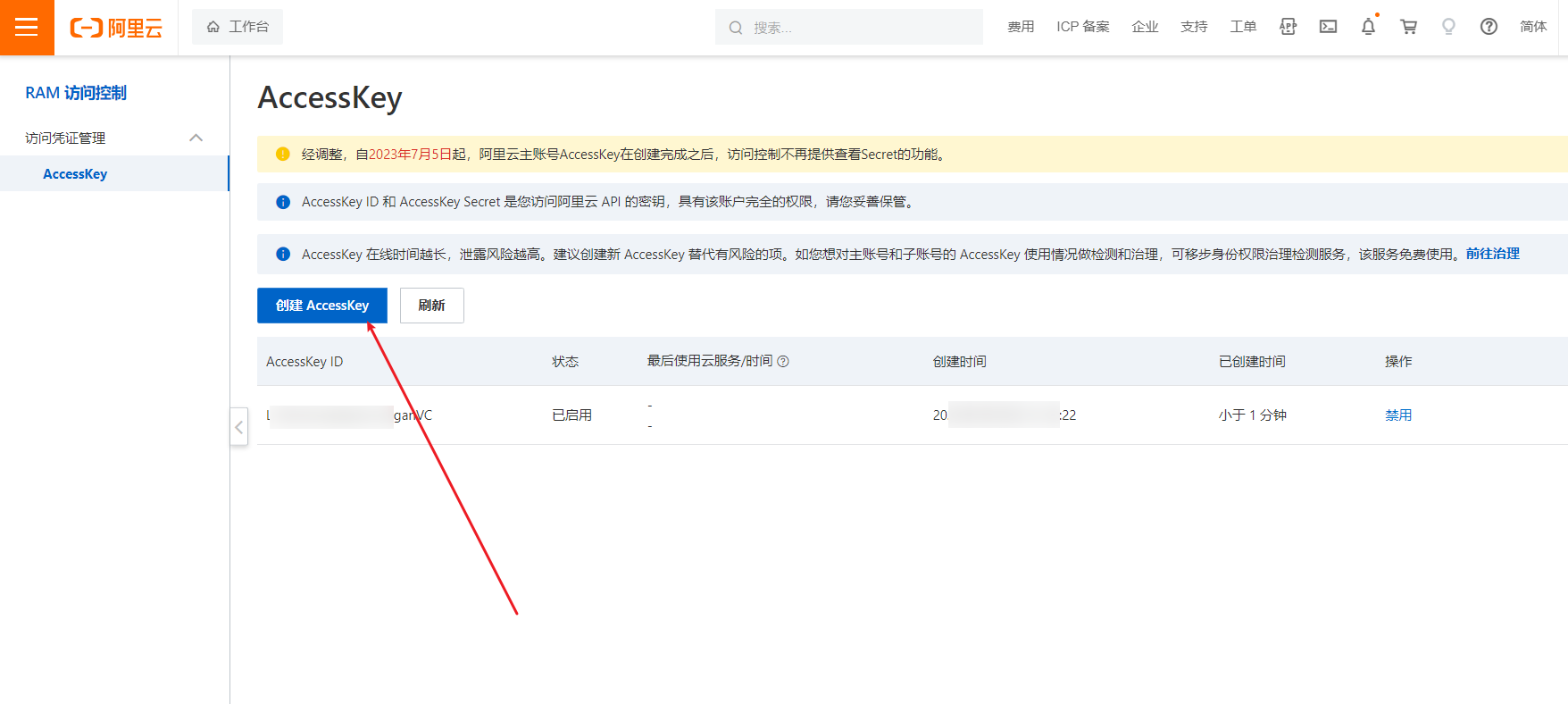Open the 企业 menu

[1145, 27]
